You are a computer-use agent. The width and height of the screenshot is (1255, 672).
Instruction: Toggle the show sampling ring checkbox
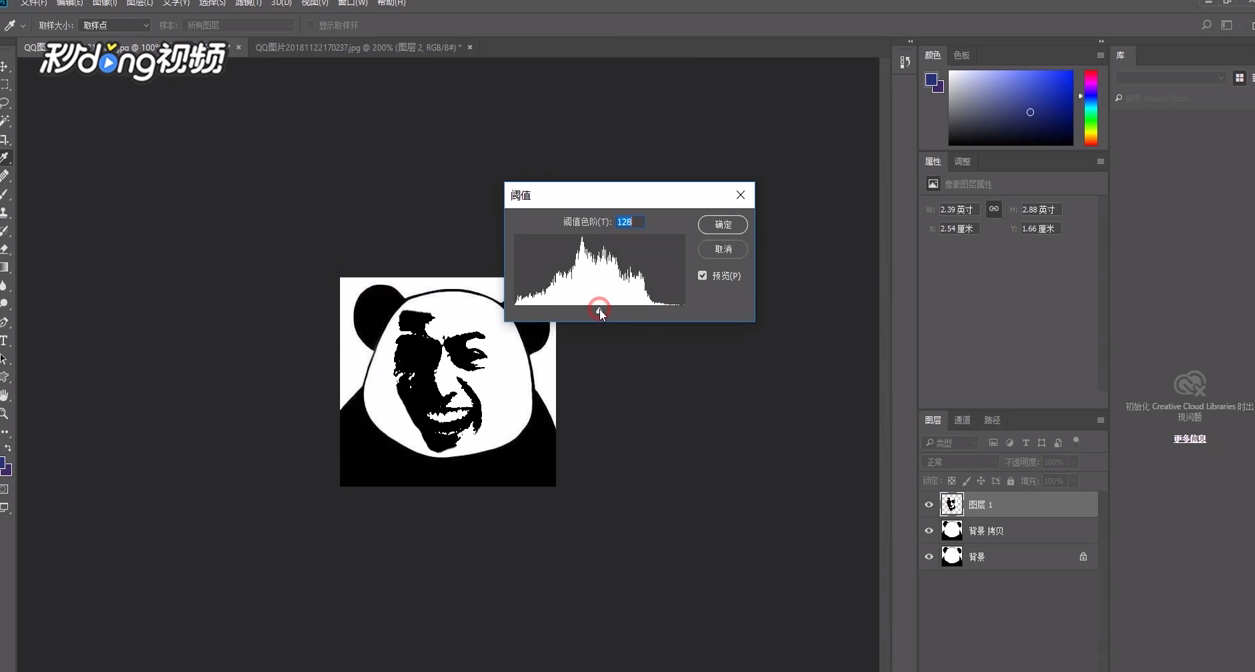coord(311,25)
